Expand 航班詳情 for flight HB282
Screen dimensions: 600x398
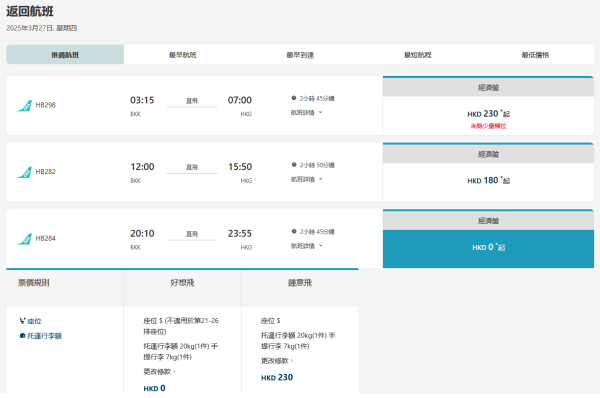[x=307, y=179]
